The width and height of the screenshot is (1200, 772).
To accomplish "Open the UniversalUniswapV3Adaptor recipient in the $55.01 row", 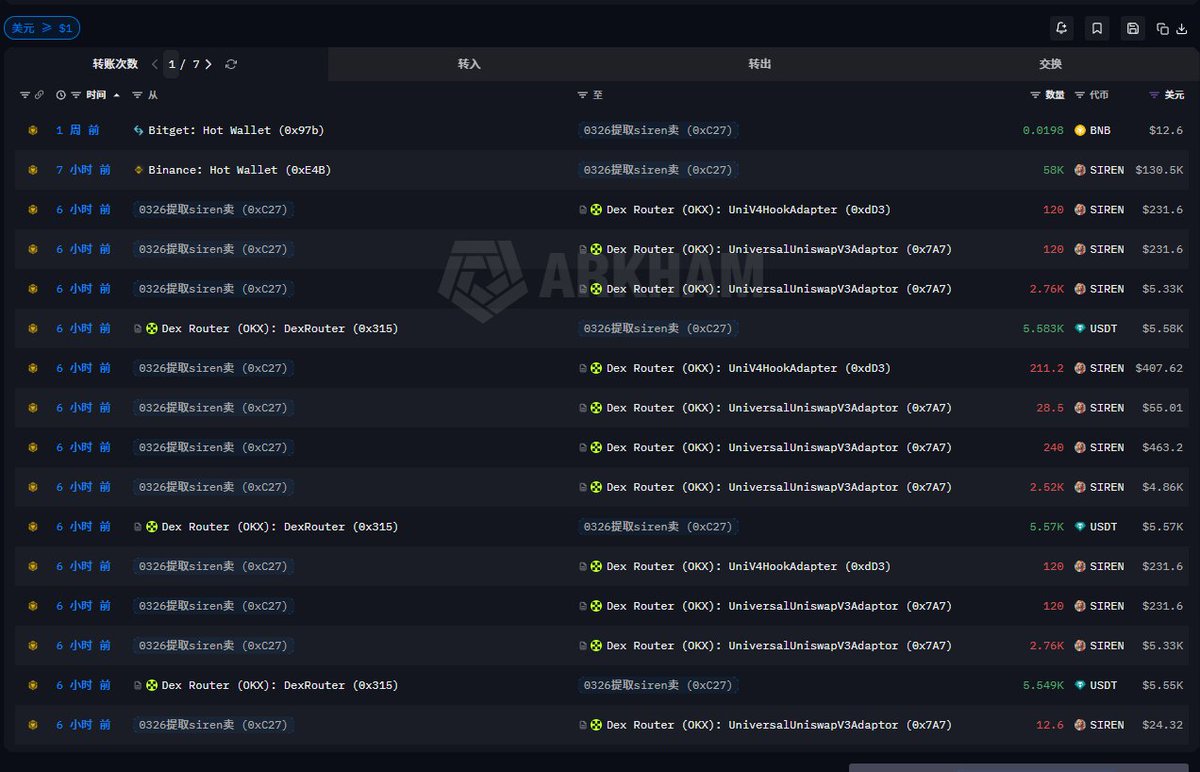I will pyautogui.click(x=779, y=408).
